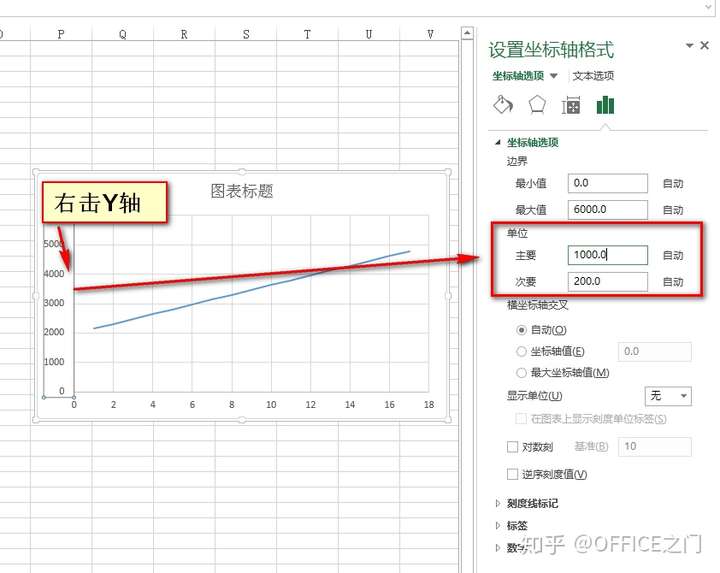The image size is (720, 573).
Task: Open the 显示单位 dropdown
Action: tap(668, 396)
